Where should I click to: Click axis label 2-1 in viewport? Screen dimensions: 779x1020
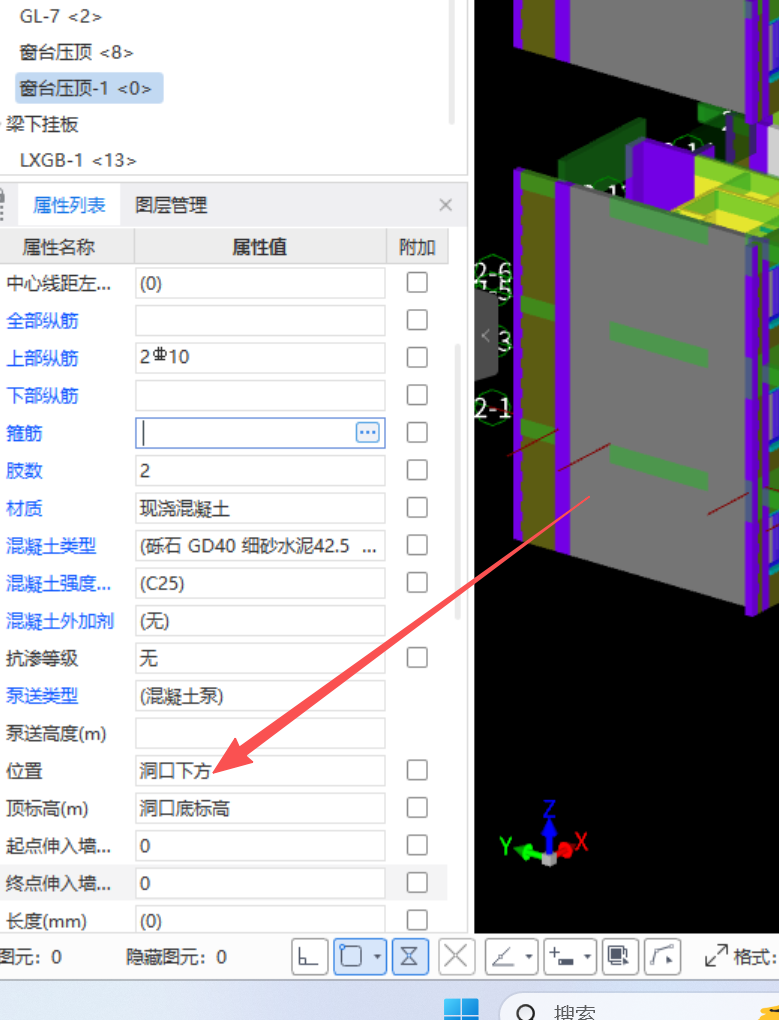(x=492, y=409)
